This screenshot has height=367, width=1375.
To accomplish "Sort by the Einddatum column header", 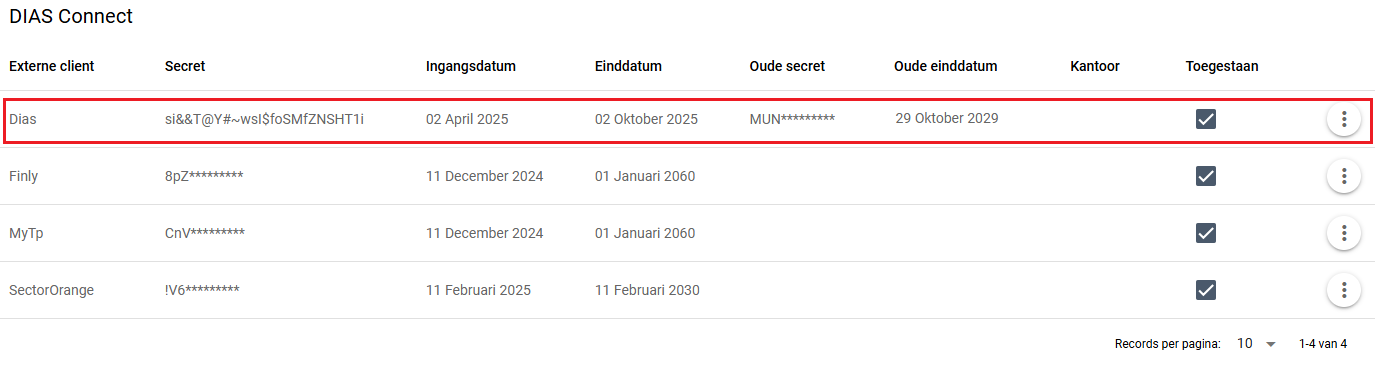I will click(628, 66).
